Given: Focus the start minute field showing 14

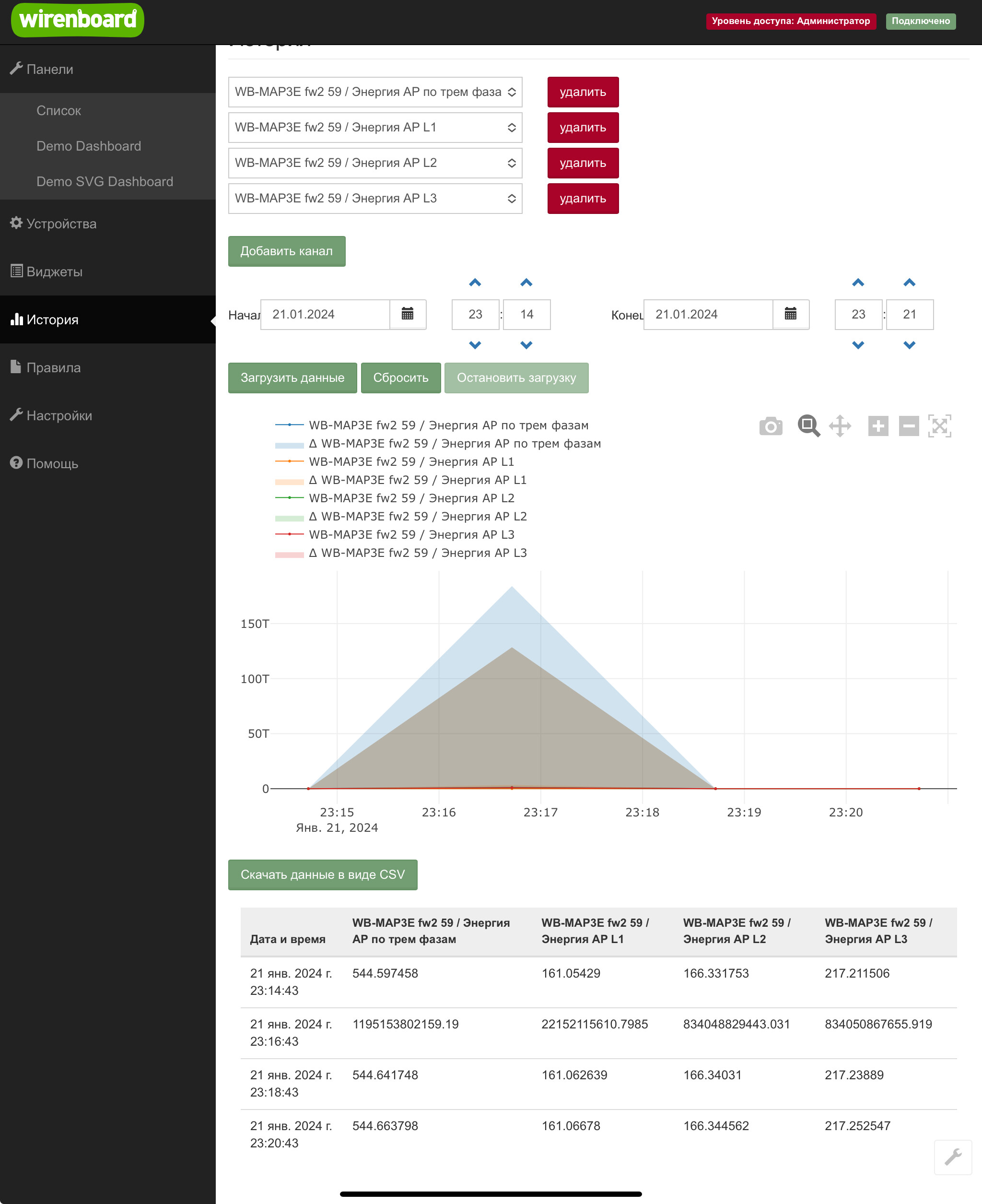Looking at the screenshot, I should (526, 314).
